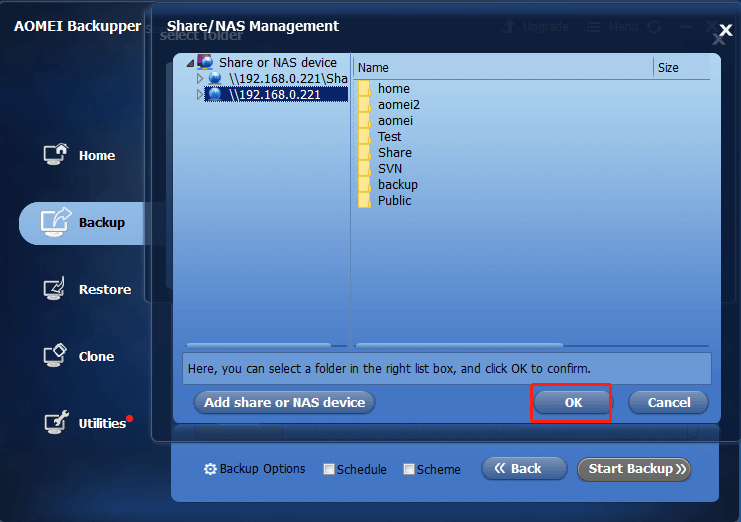
Task: Click the Restore sidebar icon
Action: [54, 288]
